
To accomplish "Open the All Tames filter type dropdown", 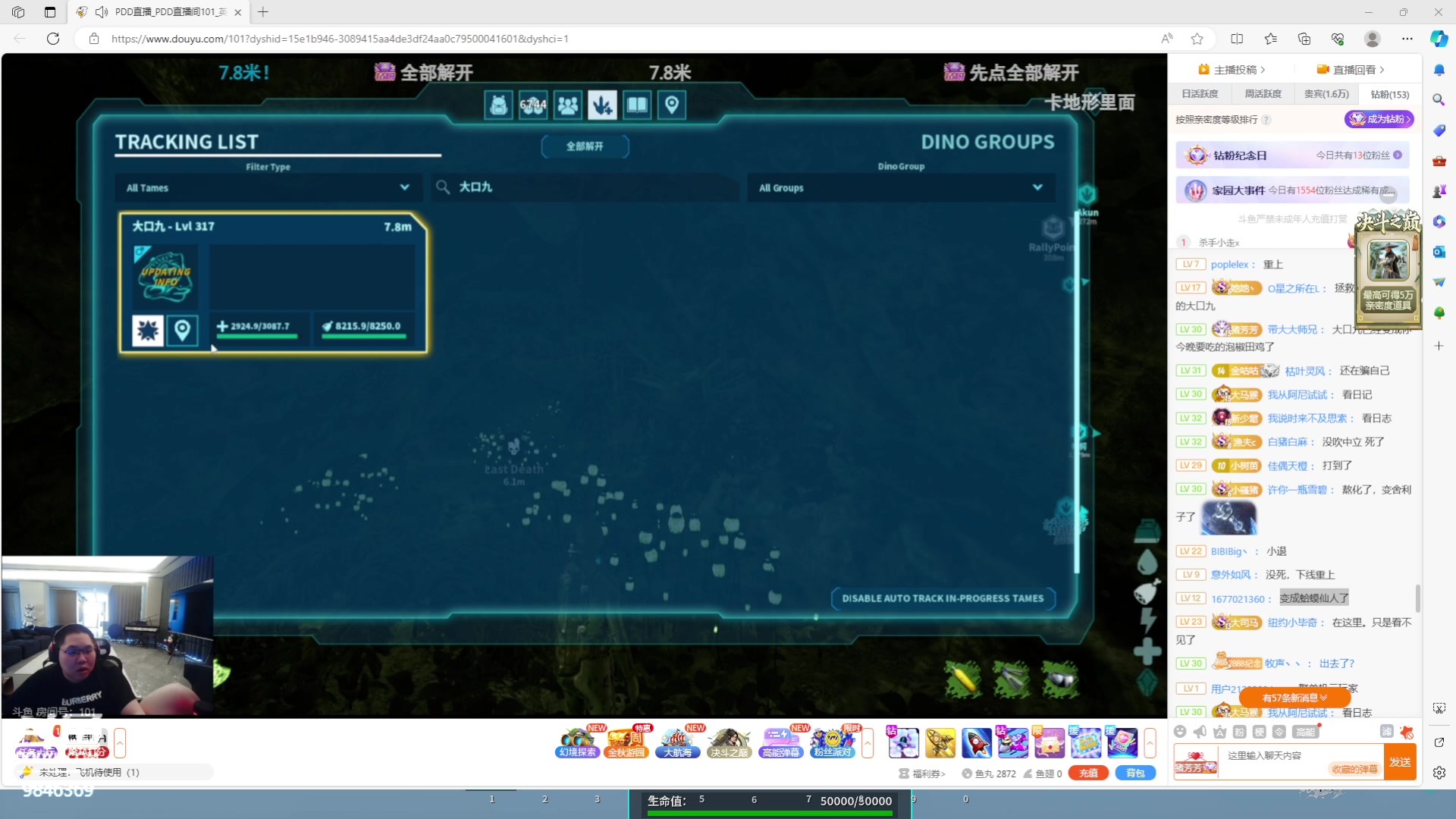I will click(268, 187).
